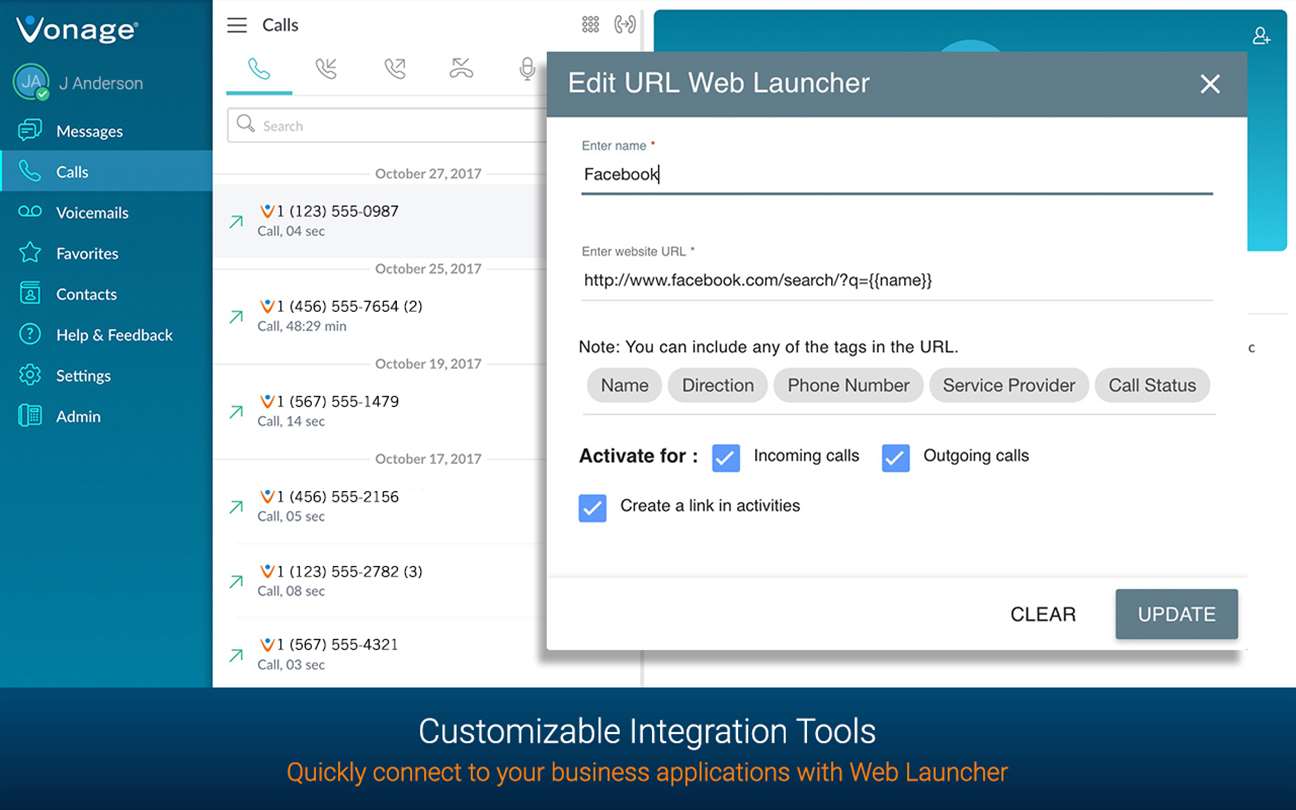Open Calls in the sidebar
1296x810 pixels.
point(106,171)
